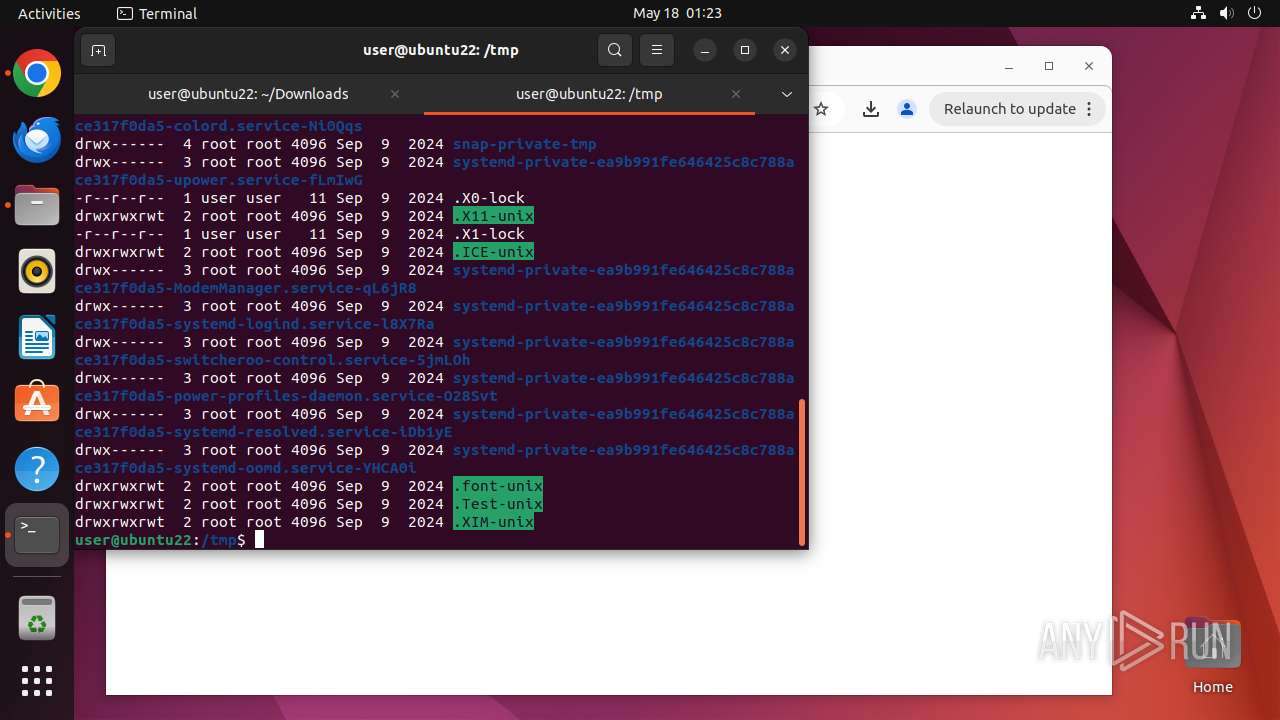Open a new terminal tab

pyautogui.click(x=98, y=50)
